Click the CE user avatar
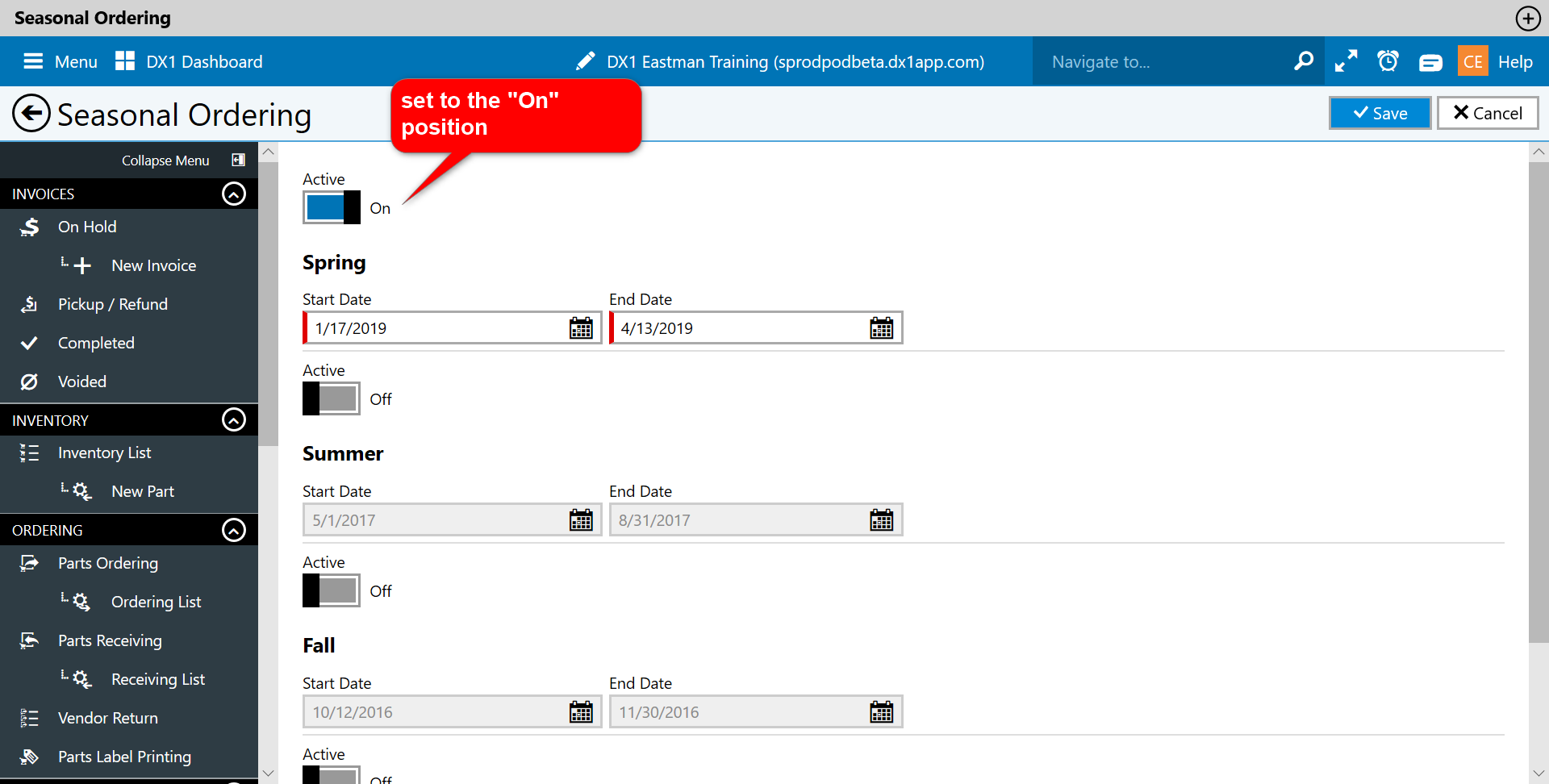This screenshot has width=1549, height=784. point(1473,61)
